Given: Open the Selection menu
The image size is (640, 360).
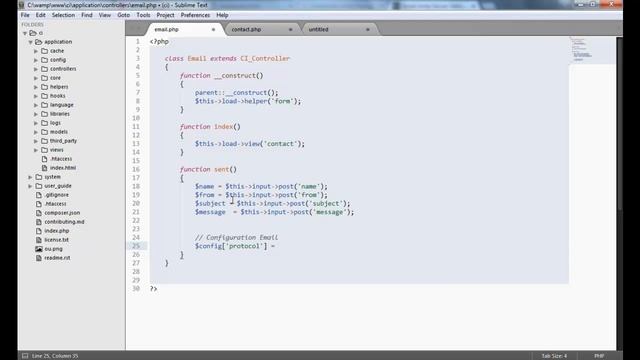Looking at the screenshot, I should (x=63, y=15).
